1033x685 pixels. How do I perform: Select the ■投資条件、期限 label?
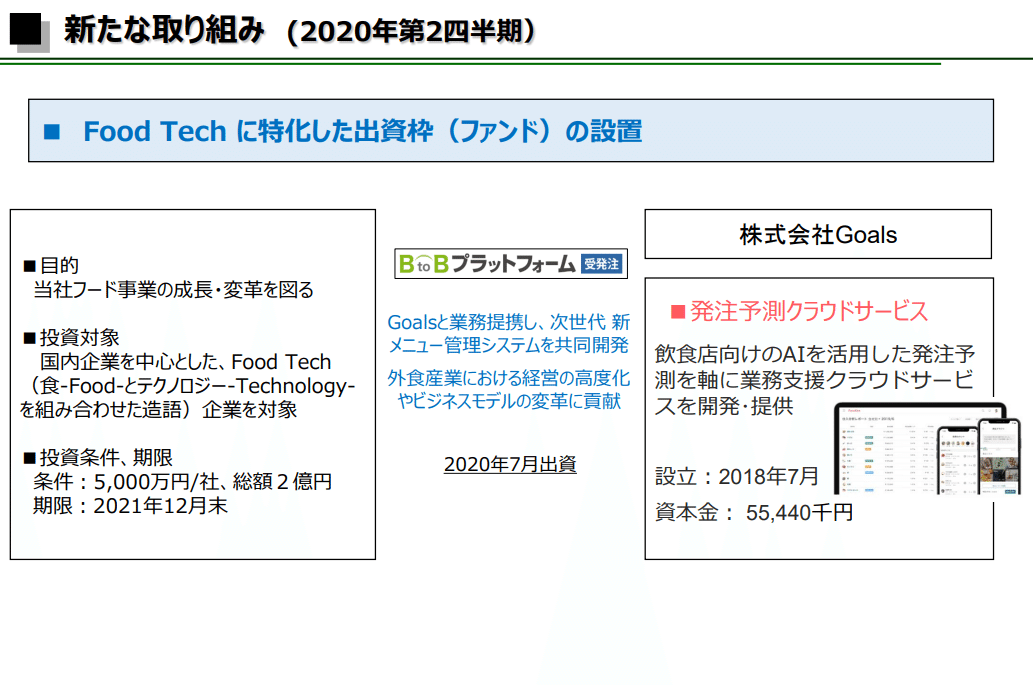[x=98, y=457]
